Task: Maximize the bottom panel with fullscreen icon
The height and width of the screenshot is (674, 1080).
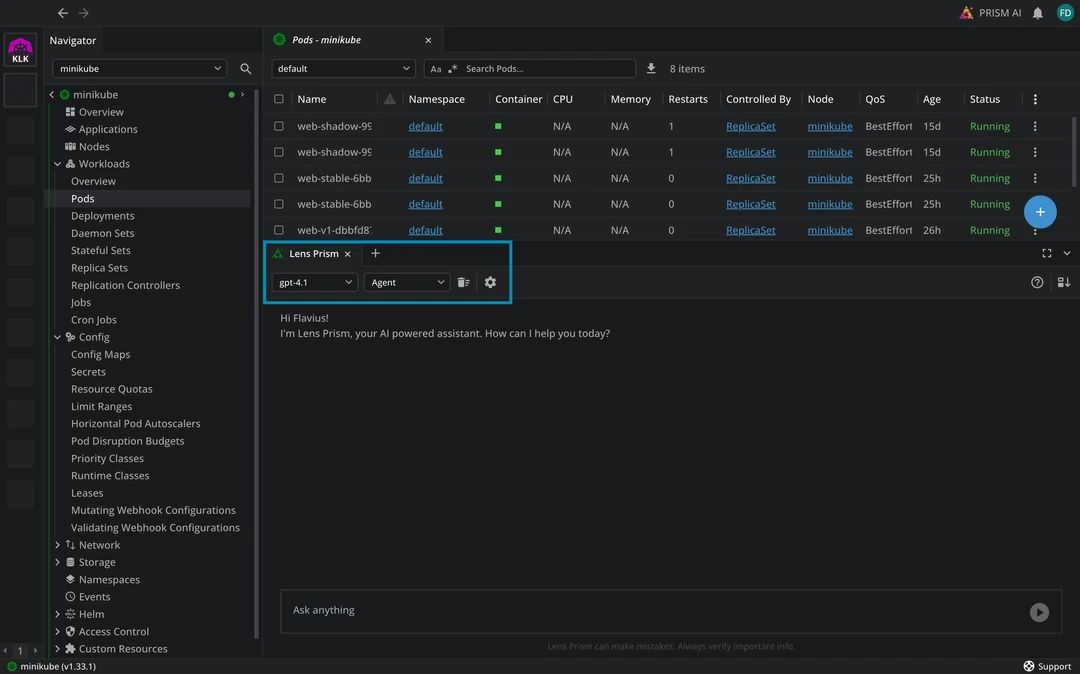Action: click(1047, 254)
